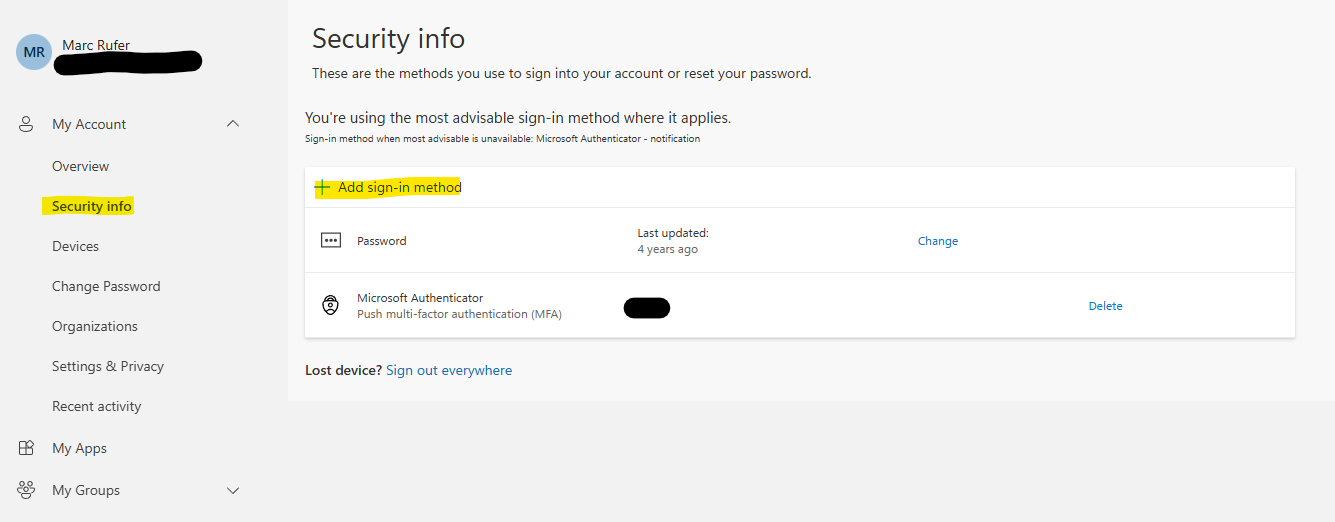
Task: Click the My Apps grid icon
Action: pyautogui.click(x=27, y=448)
